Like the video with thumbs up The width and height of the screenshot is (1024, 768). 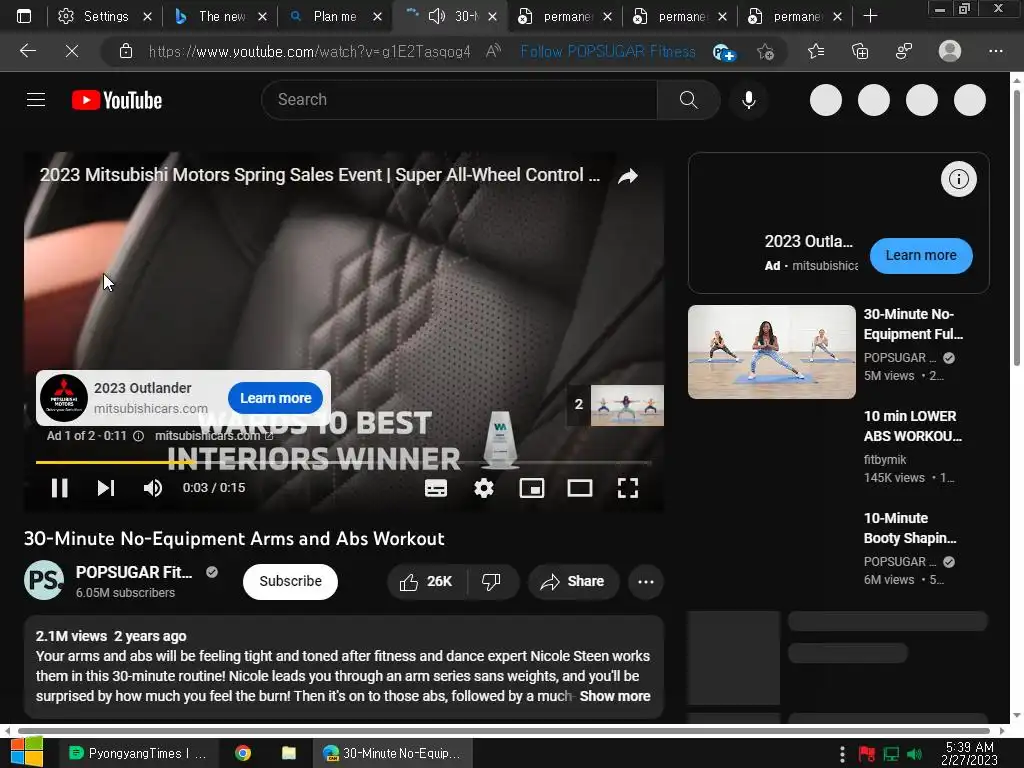tap(427, 581)
